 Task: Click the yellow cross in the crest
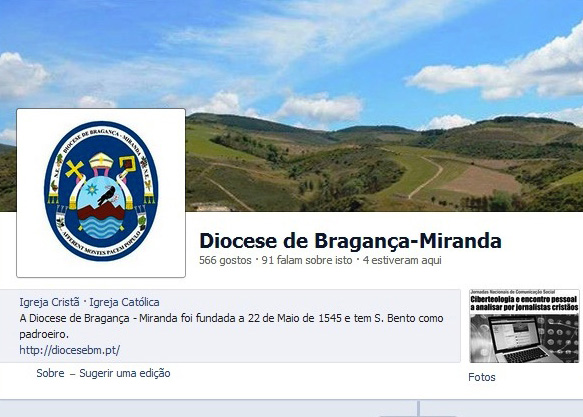pos(74,169)
